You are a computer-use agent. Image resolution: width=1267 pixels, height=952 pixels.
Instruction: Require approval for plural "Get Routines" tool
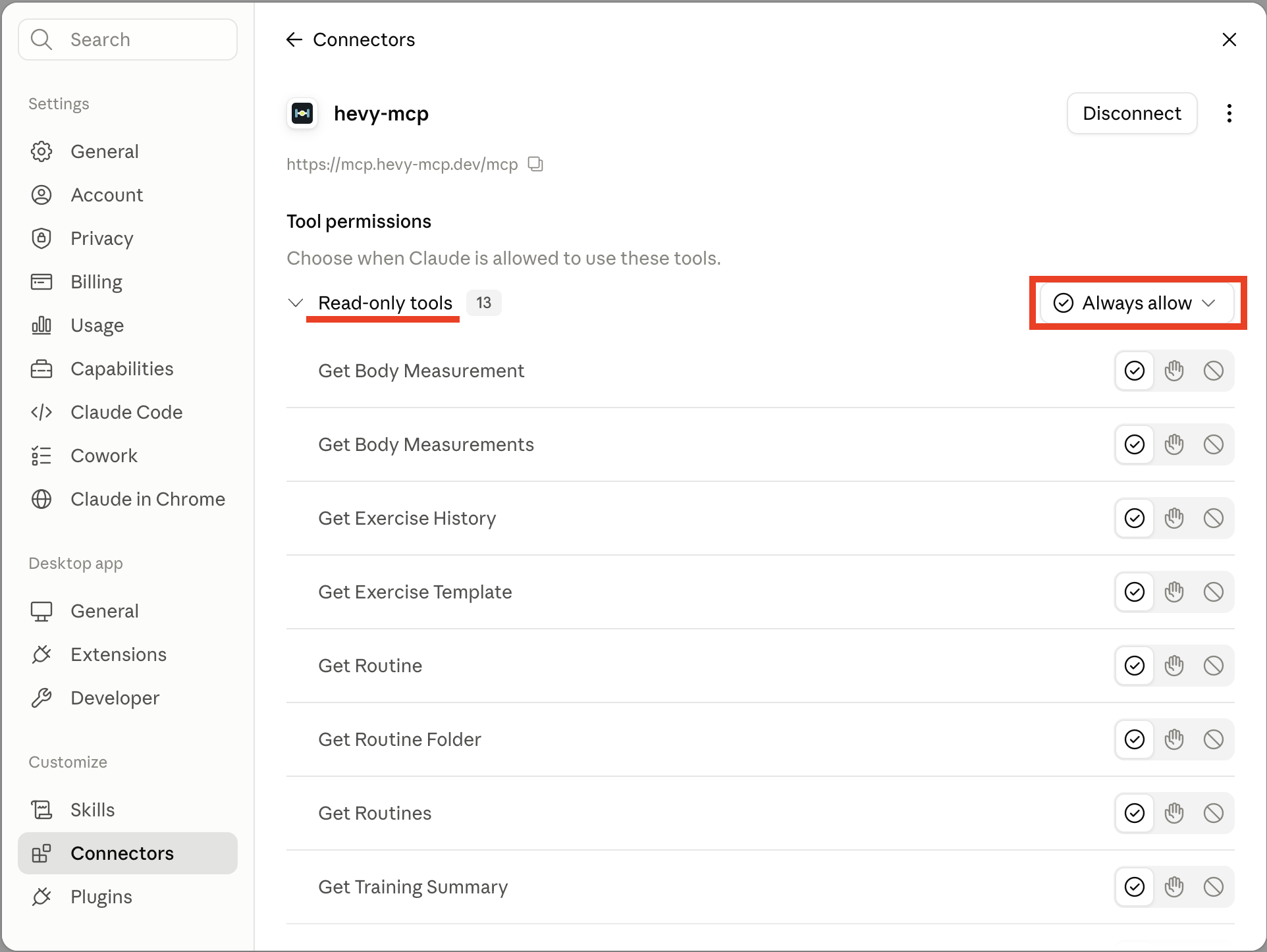pyautogui.click(x=1174, y=813)
